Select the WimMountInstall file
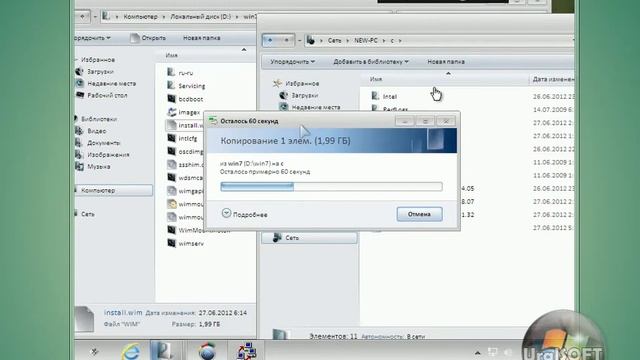This screenshot has height=360, width=640. [198, 230]
